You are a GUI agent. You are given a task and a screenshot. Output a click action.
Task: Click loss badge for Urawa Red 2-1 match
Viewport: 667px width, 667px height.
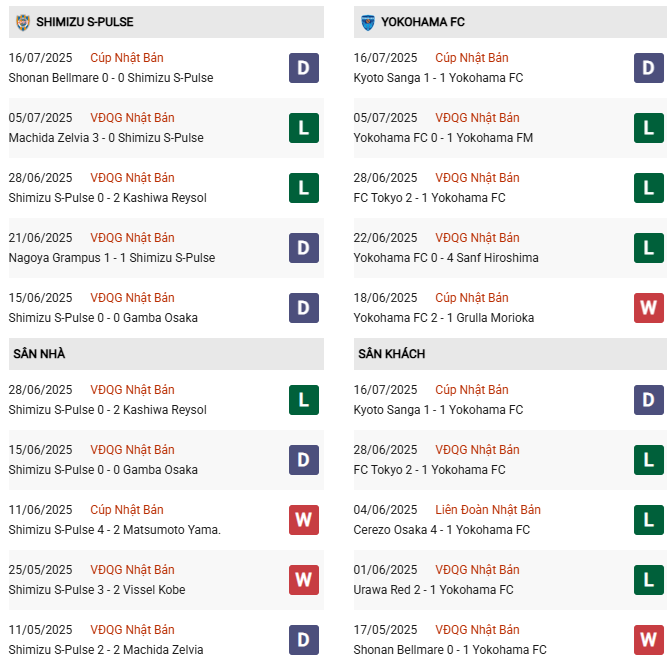coord(648,580)
